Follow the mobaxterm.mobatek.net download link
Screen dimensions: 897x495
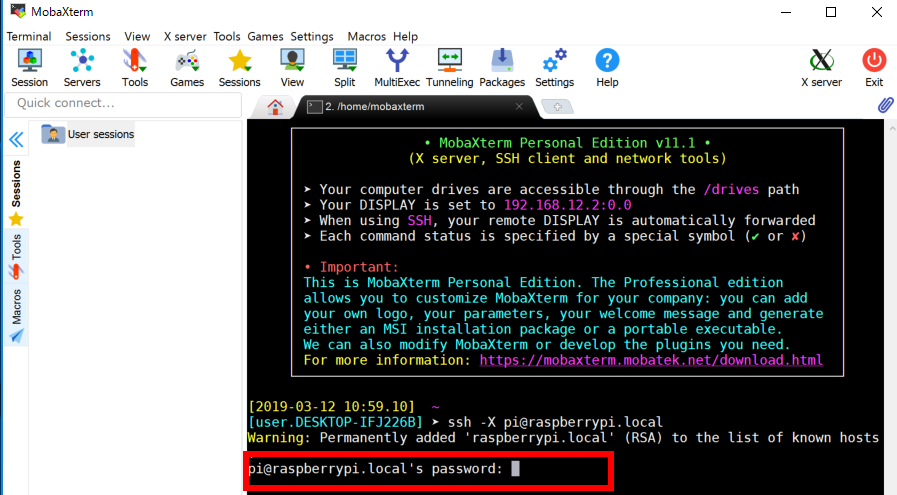tap(651, 360)
